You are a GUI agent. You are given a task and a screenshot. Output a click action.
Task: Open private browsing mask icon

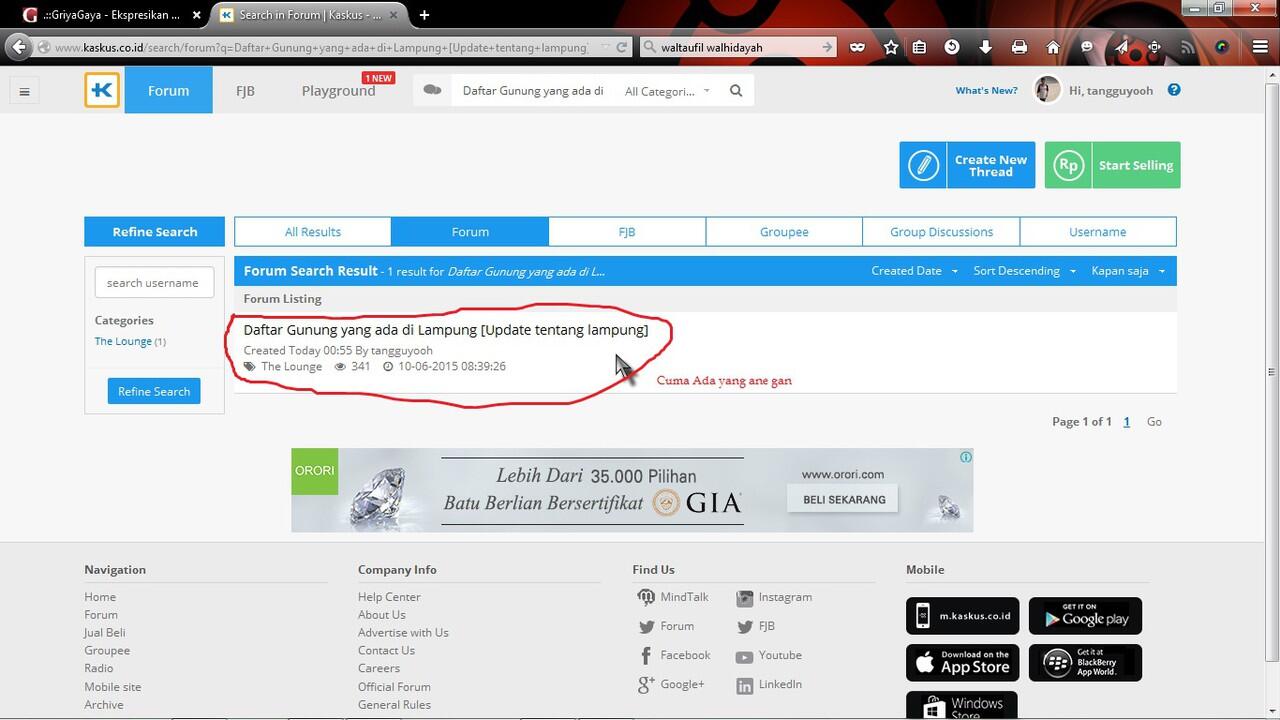point(858,47)
